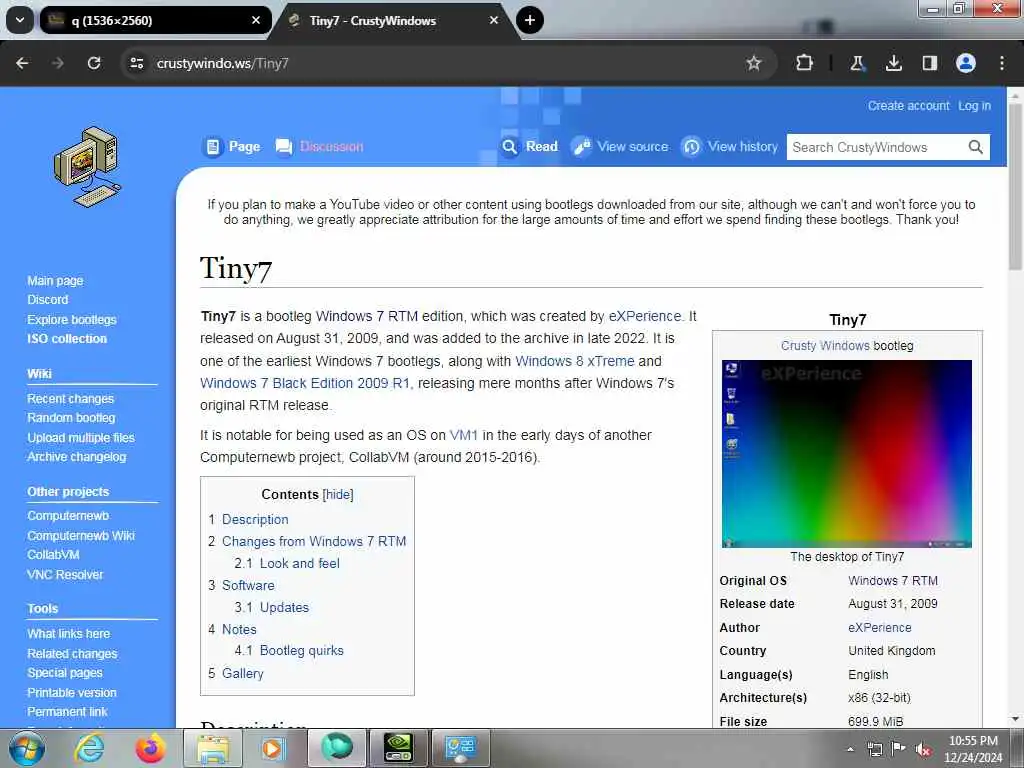1024x768 pixels.
Task: Close the q (1536×2560) tab
Action: (256, 20)
